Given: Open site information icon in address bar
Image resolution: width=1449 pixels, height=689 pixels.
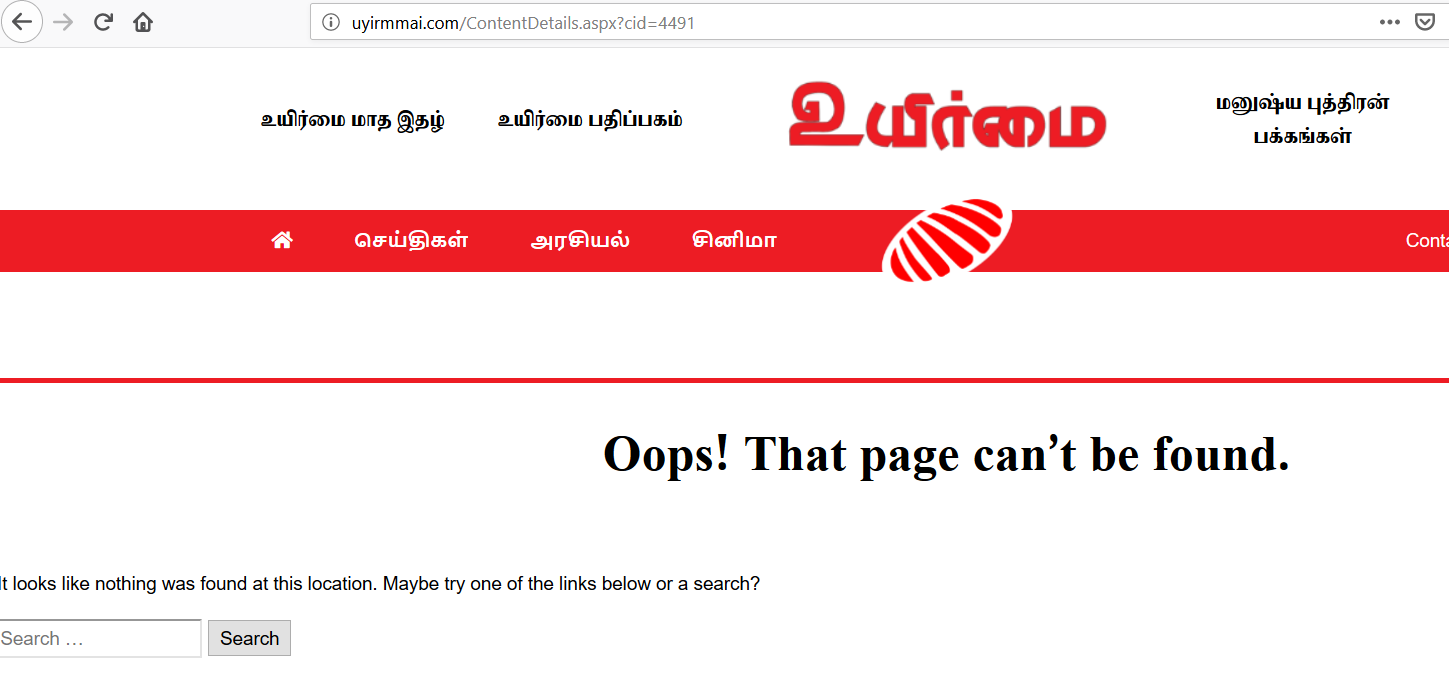Looking at the screenshot, I should pyautogui.click(x=331, y=22).
